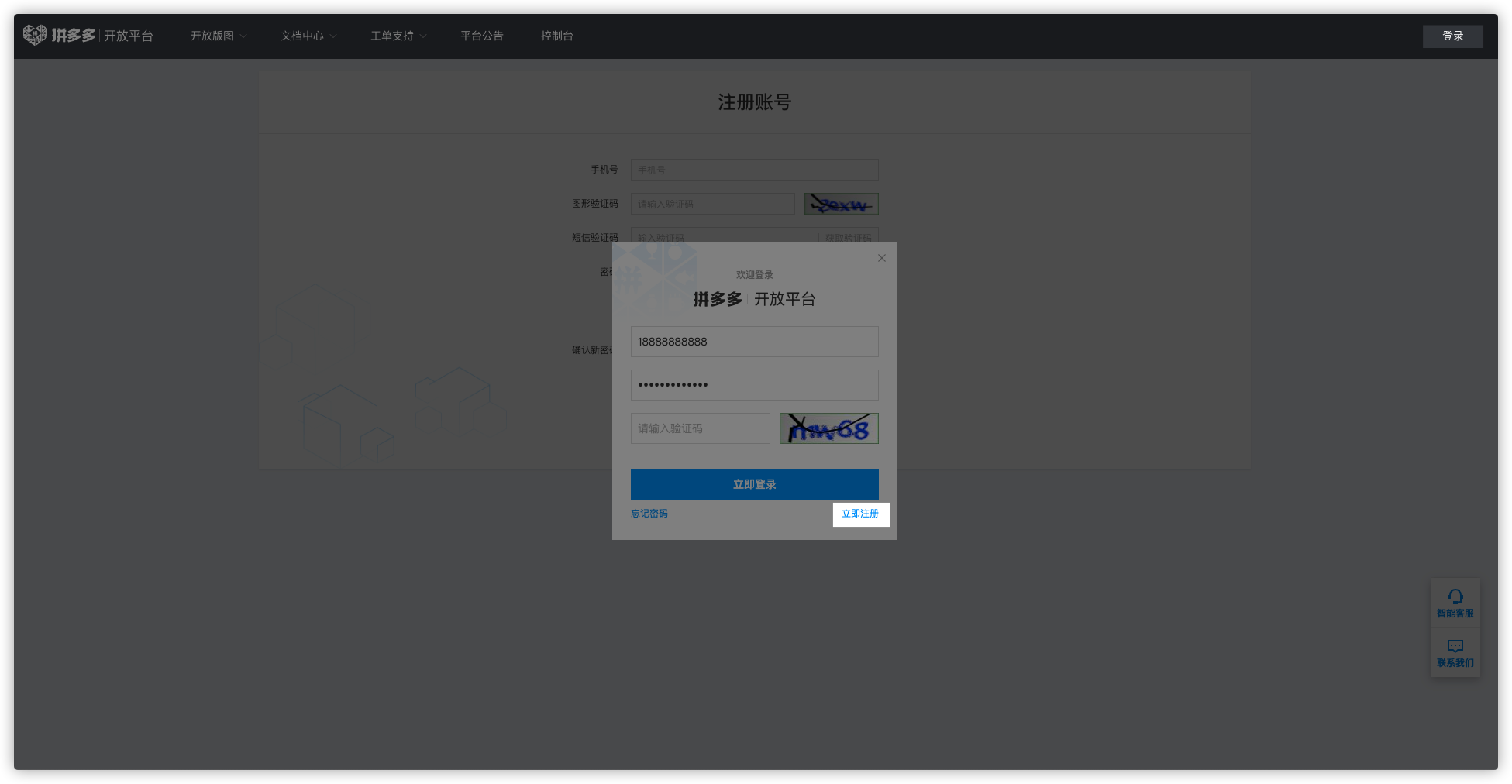Image resolution: width=1512 pixels, height=784 pixels.
Task: Go to 平台公告 in the top navigation
Action: tap(481, 36)
